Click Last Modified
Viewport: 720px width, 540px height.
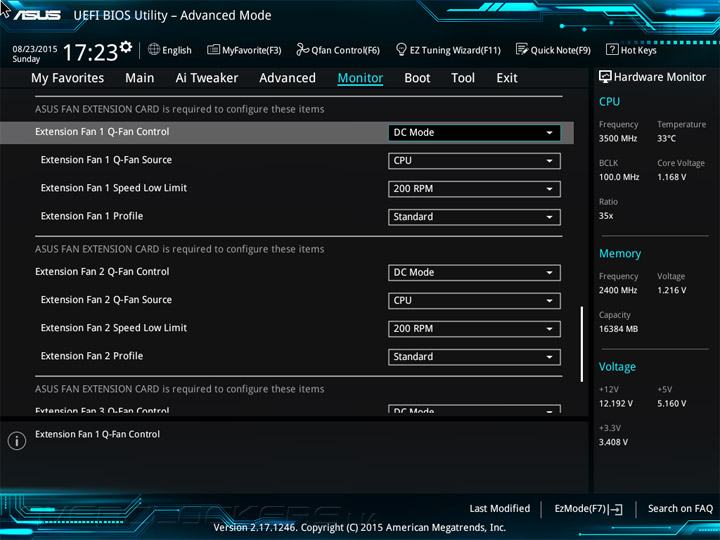(500, 508)
